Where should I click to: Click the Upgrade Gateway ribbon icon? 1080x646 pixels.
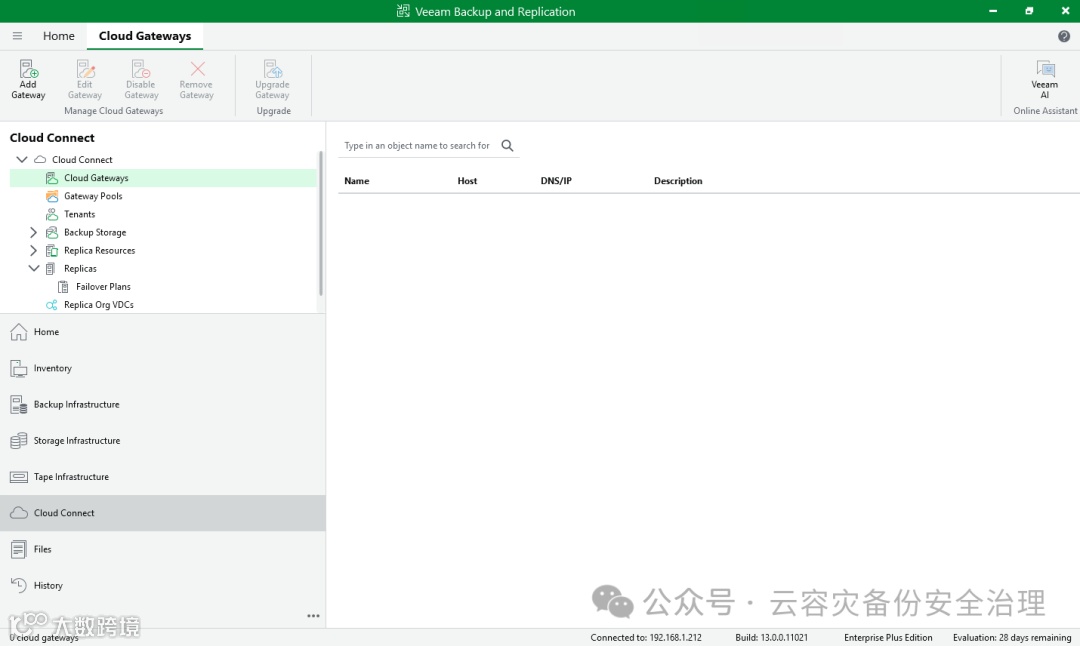pyautogui.click(x=273, y=69)
